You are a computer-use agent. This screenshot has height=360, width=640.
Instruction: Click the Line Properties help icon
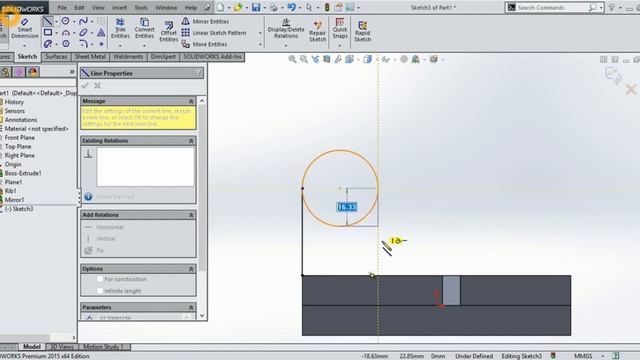coord(198,73)
